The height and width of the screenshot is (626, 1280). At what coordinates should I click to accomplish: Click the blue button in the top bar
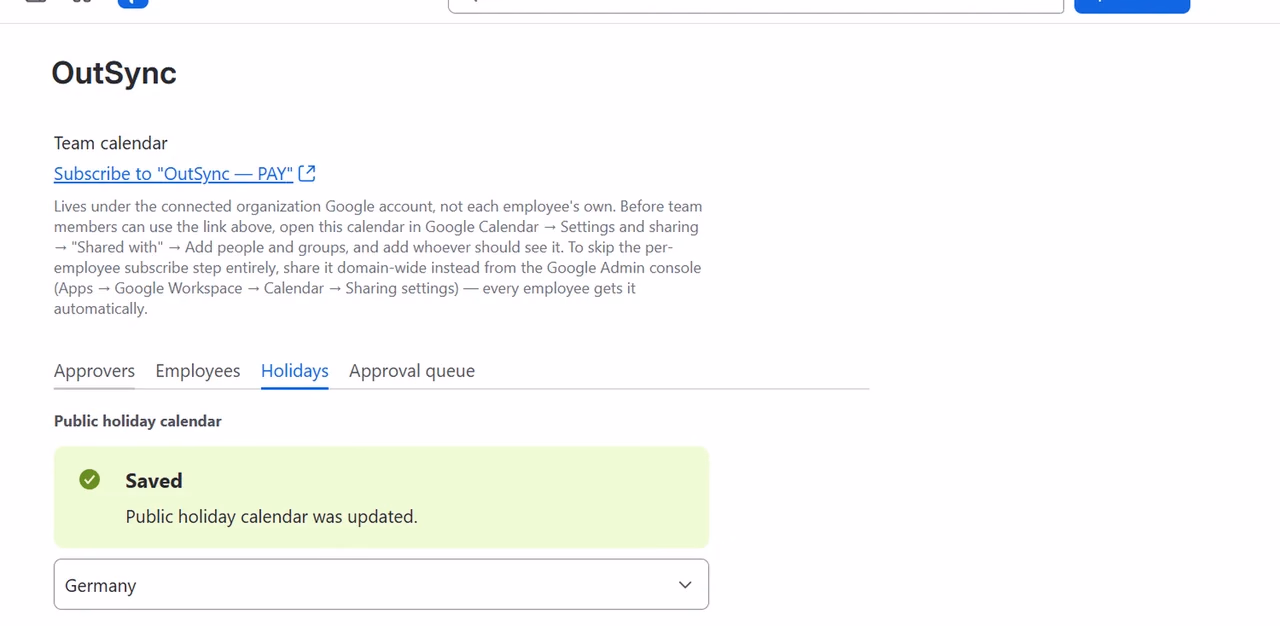click(1132, 5)
